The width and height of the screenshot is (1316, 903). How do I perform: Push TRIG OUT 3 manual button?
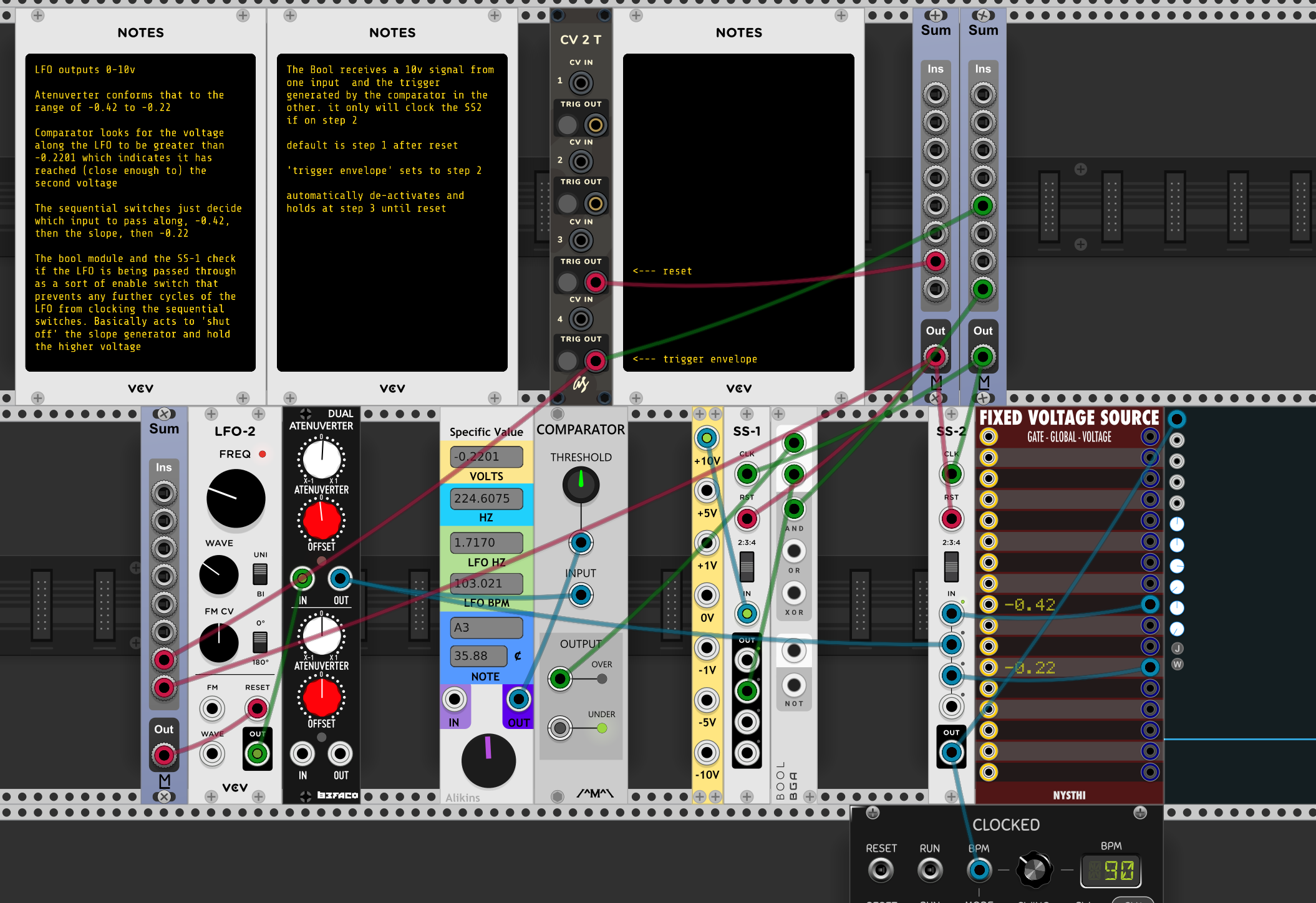click(567, 282)
